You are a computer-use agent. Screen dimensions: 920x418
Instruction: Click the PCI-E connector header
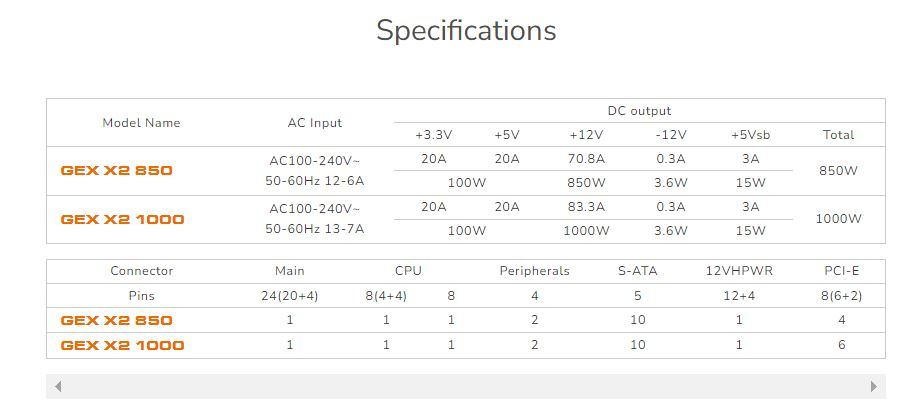(x=841, y=271)
